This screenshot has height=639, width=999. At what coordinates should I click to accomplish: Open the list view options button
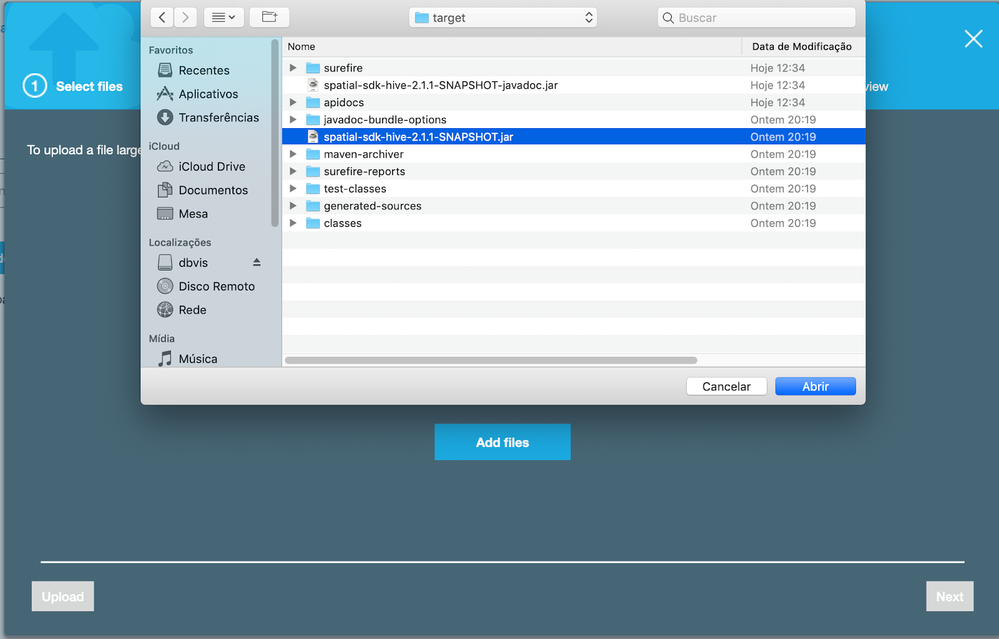click(223, 18)
